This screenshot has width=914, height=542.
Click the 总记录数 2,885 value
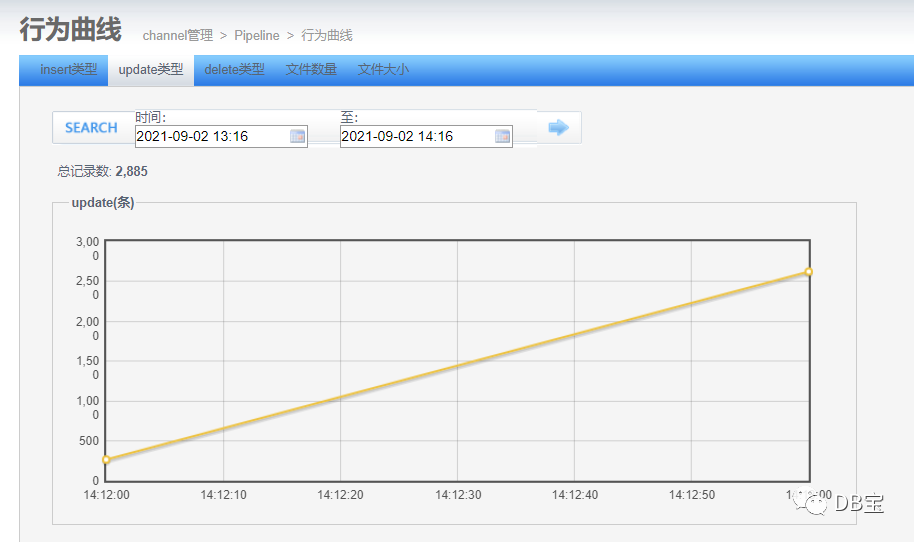point(131,171)
